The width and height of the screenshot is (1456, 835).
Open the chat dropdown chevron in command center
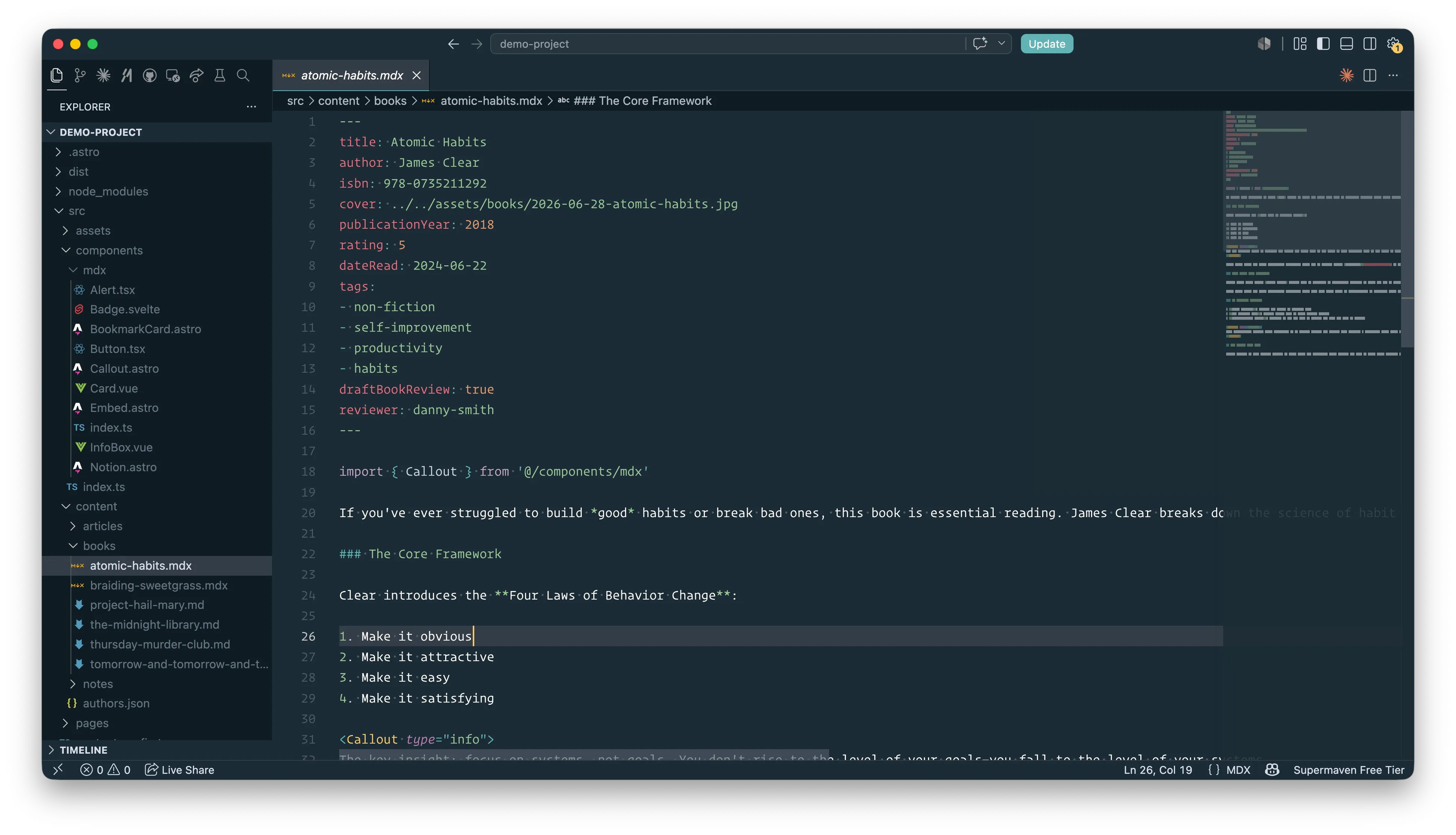coord(1002,44)
